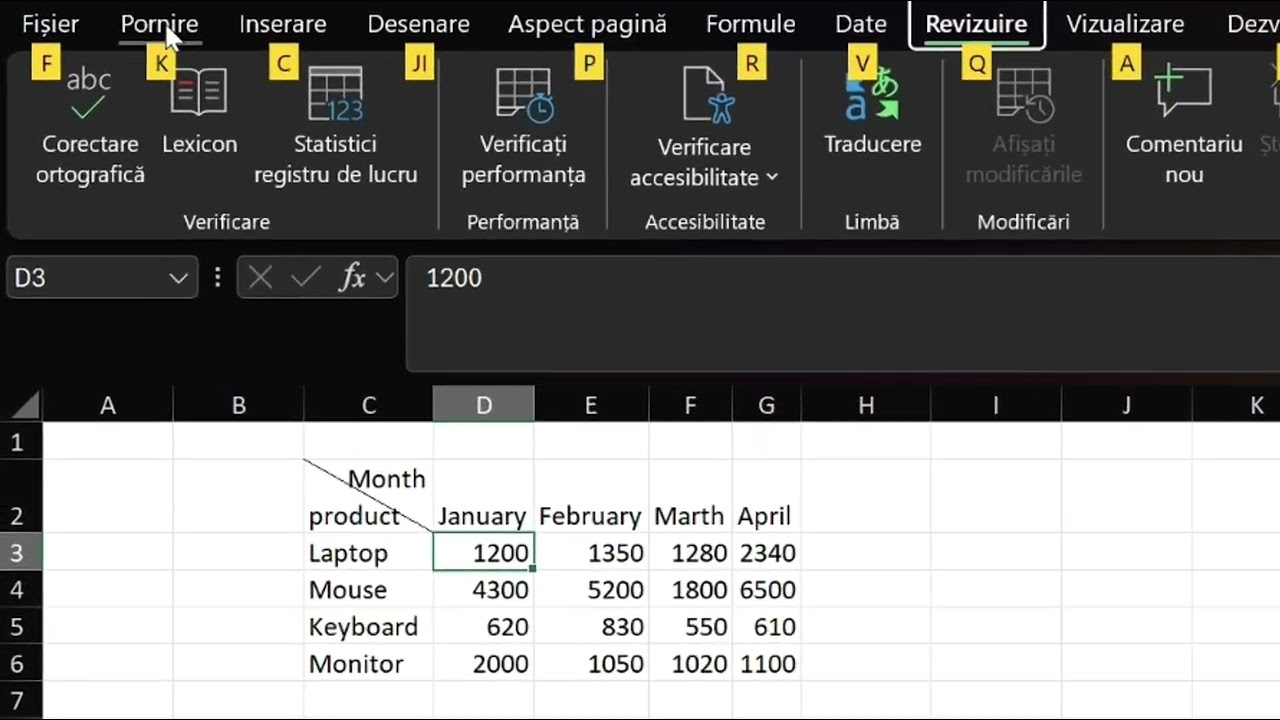Run Corectare ortografică spell check
Screen dimensions: 1280x720
point(90,126)
